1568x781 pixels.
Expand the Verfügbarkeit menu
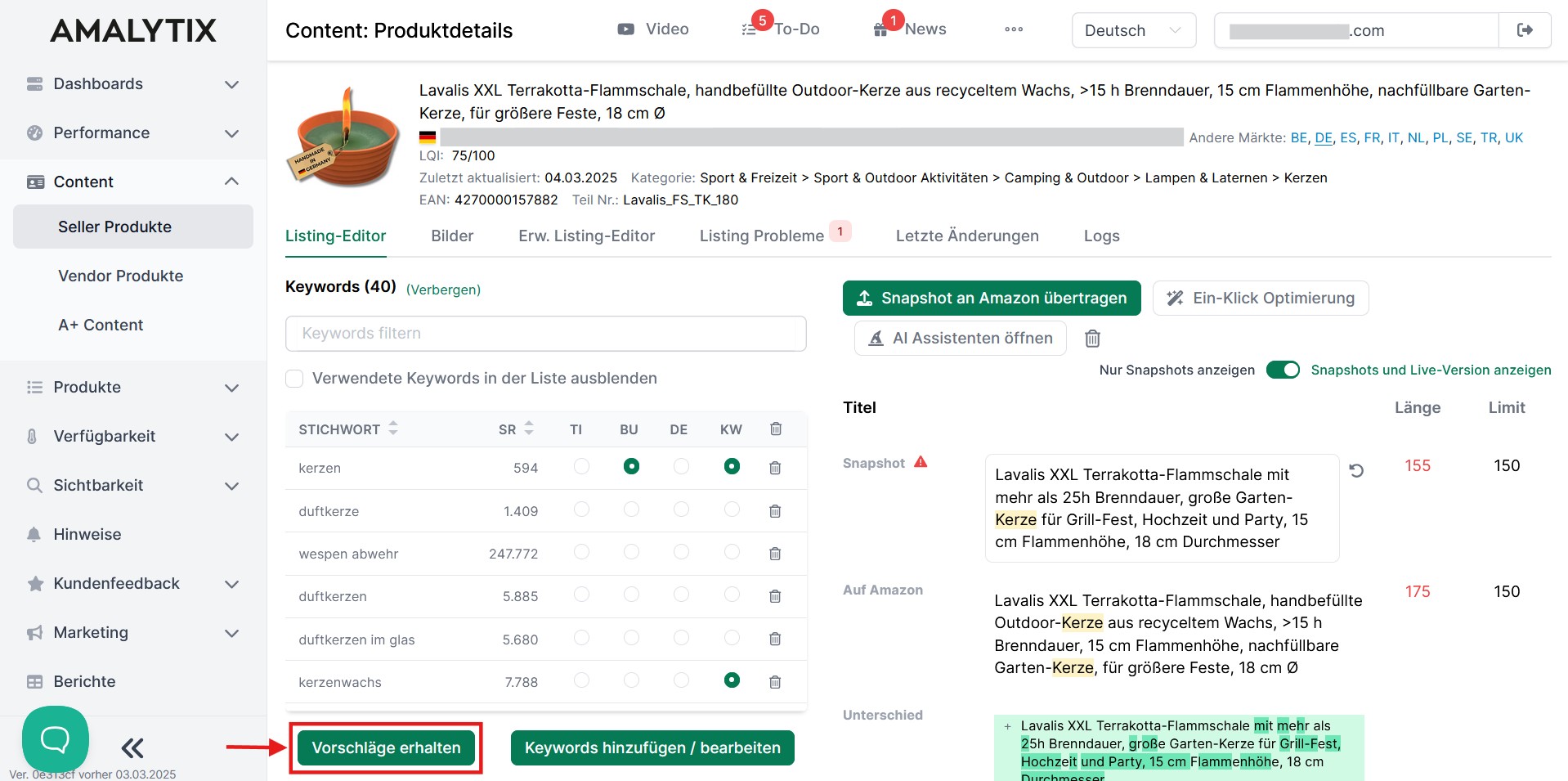(x=133, y=436)
